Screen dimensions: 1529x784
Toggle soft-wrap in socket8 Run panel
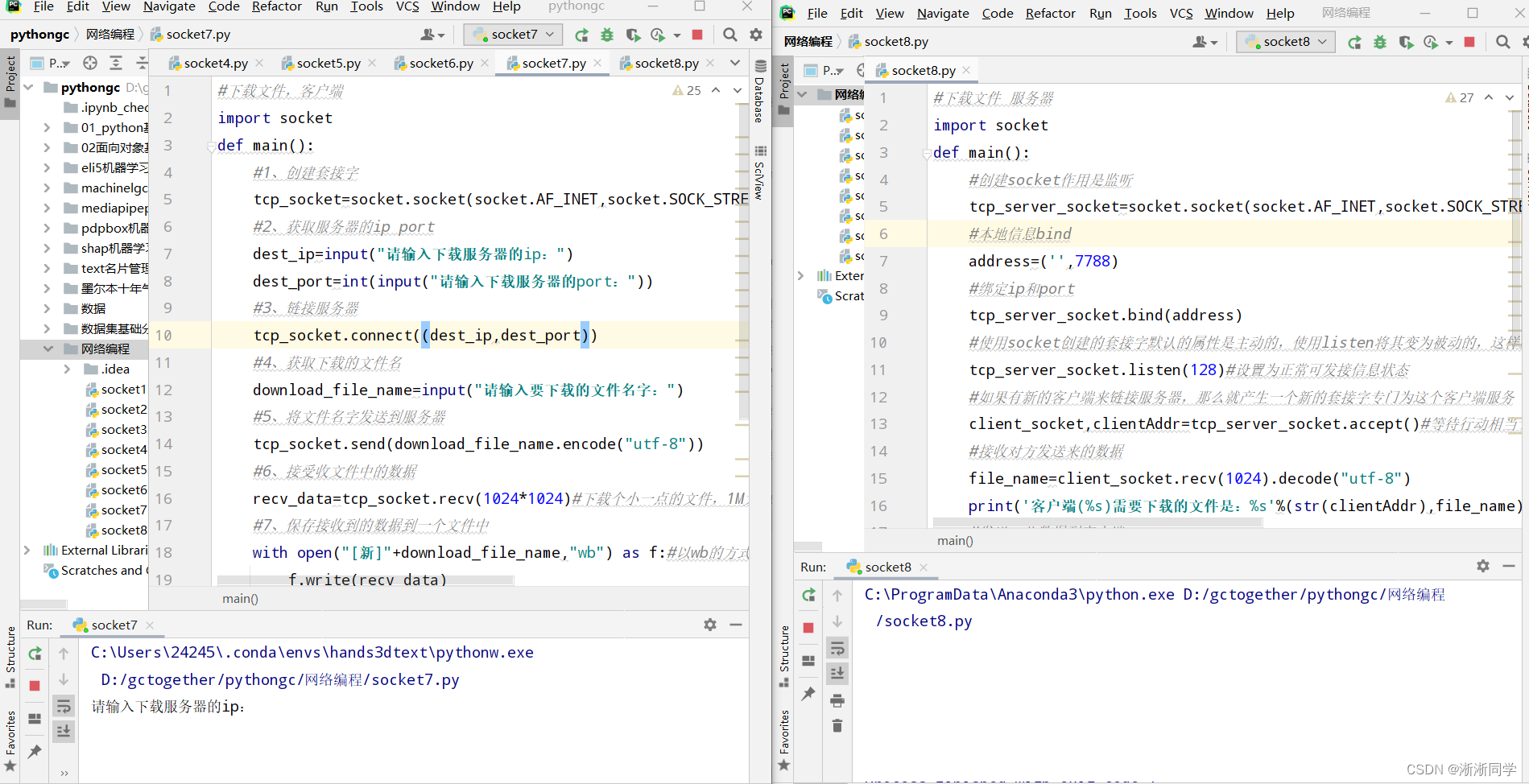[x=837, y=648]
